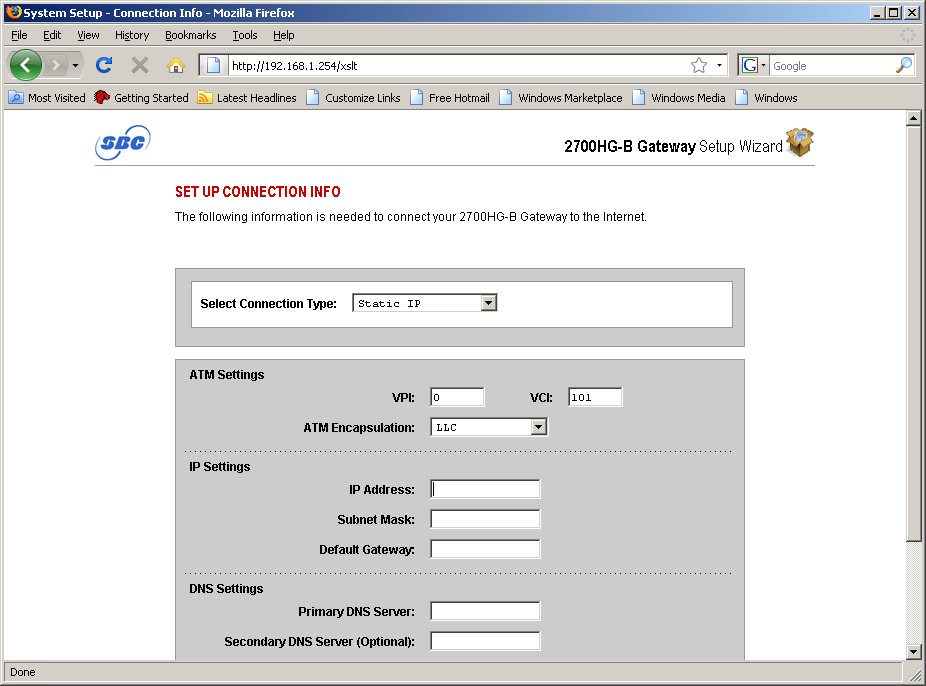Click the Stop loading X icon
Viewport: 926px width, 686px height.
(x=140, y=65)
